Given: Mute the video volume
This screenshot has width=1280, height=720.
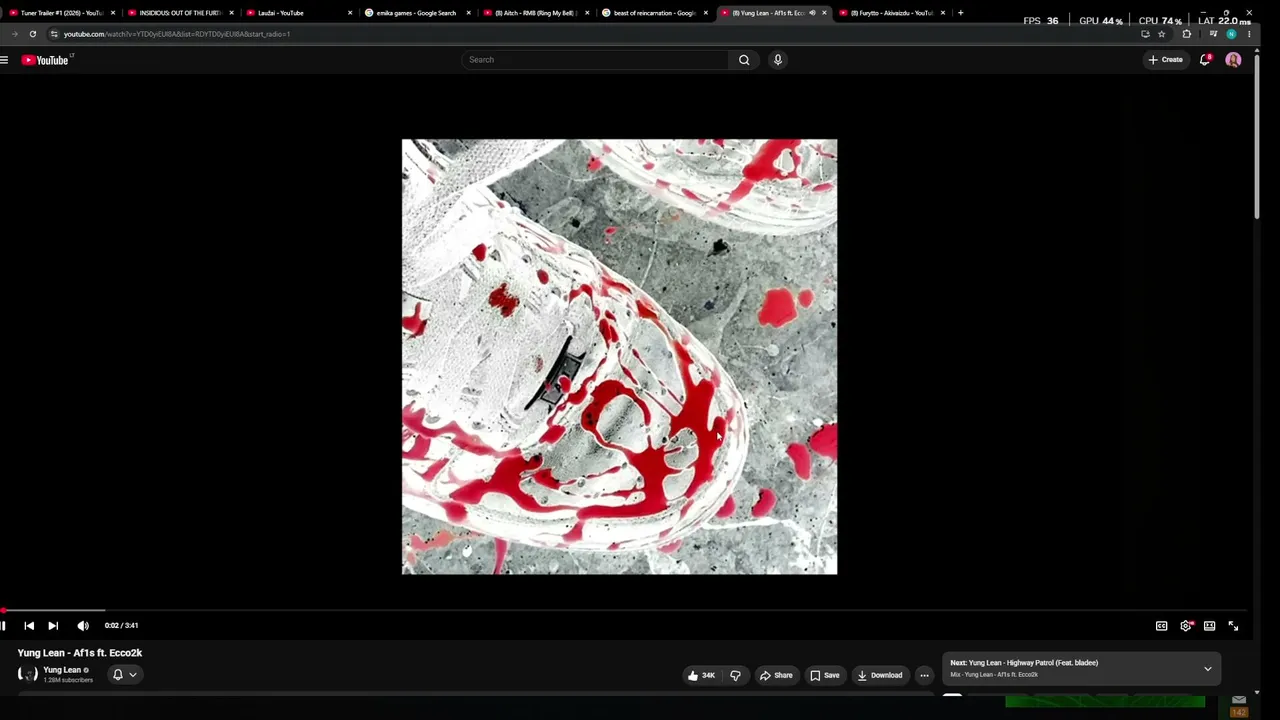Looking at the screenshot, I should tap(83, 626).
